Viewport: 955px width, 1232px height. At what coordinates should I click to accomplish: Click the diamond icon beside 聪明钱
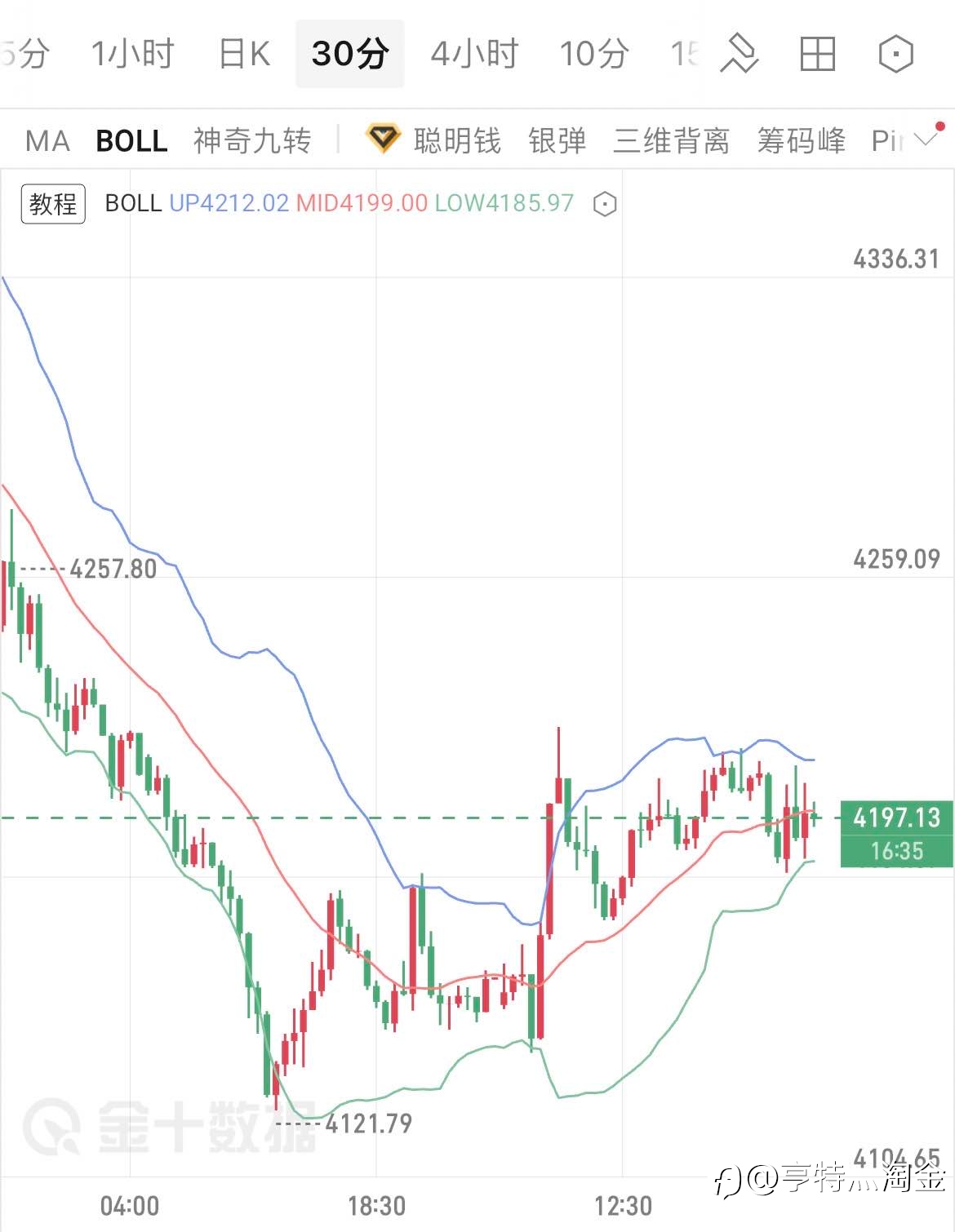pyautogui.click(x=382, y=140)
